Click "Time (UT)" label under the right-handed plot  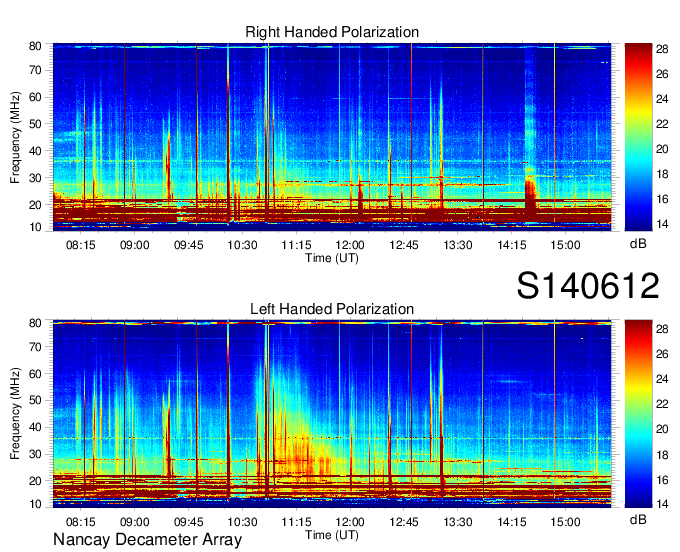click(x=332, y=258)
